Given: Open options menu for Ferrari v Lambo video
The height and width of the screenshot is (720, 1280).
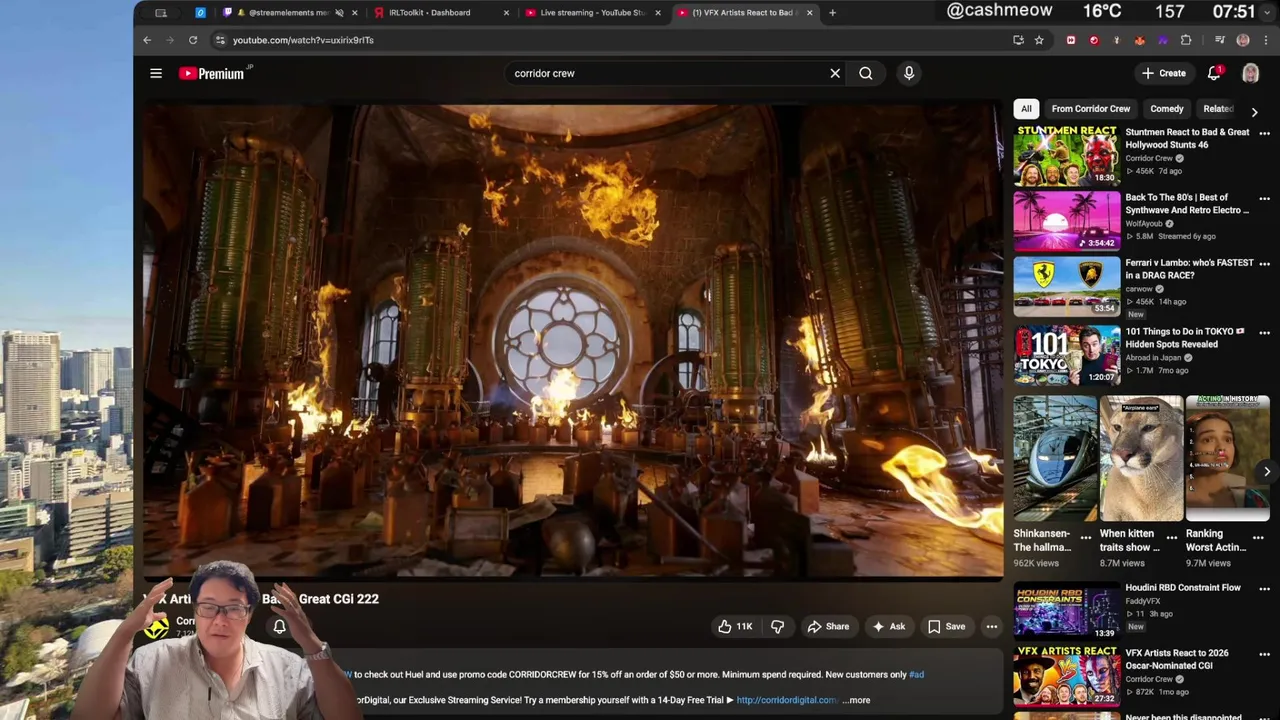Looking at the screenshot, I should point(1265,263).
